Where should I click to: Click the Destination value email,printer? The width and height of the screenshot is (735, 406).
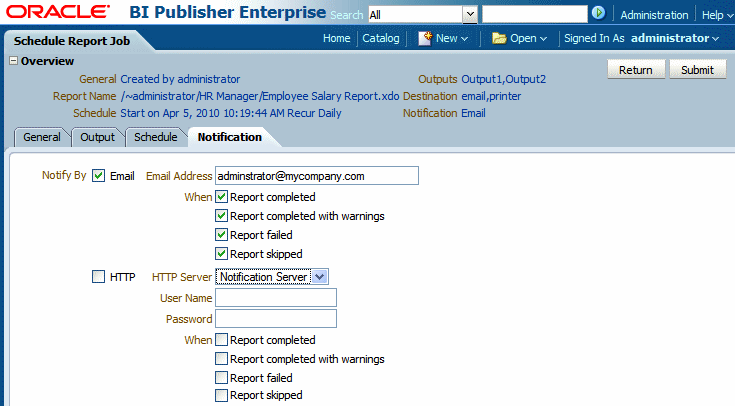(491, 96)
